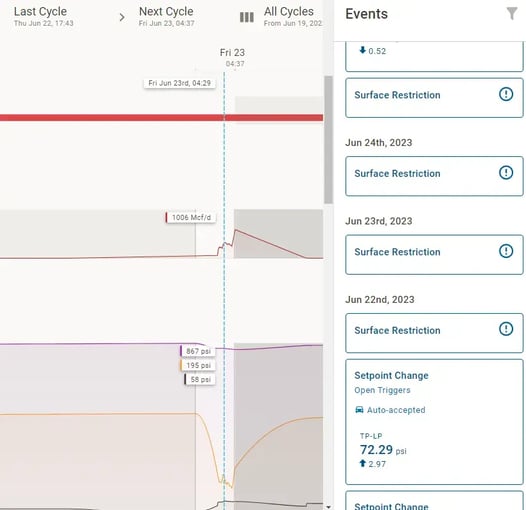The image size is (526, 510).
Task: Click the down arrow beside 0.52
Action: click(x=362, y=50)
